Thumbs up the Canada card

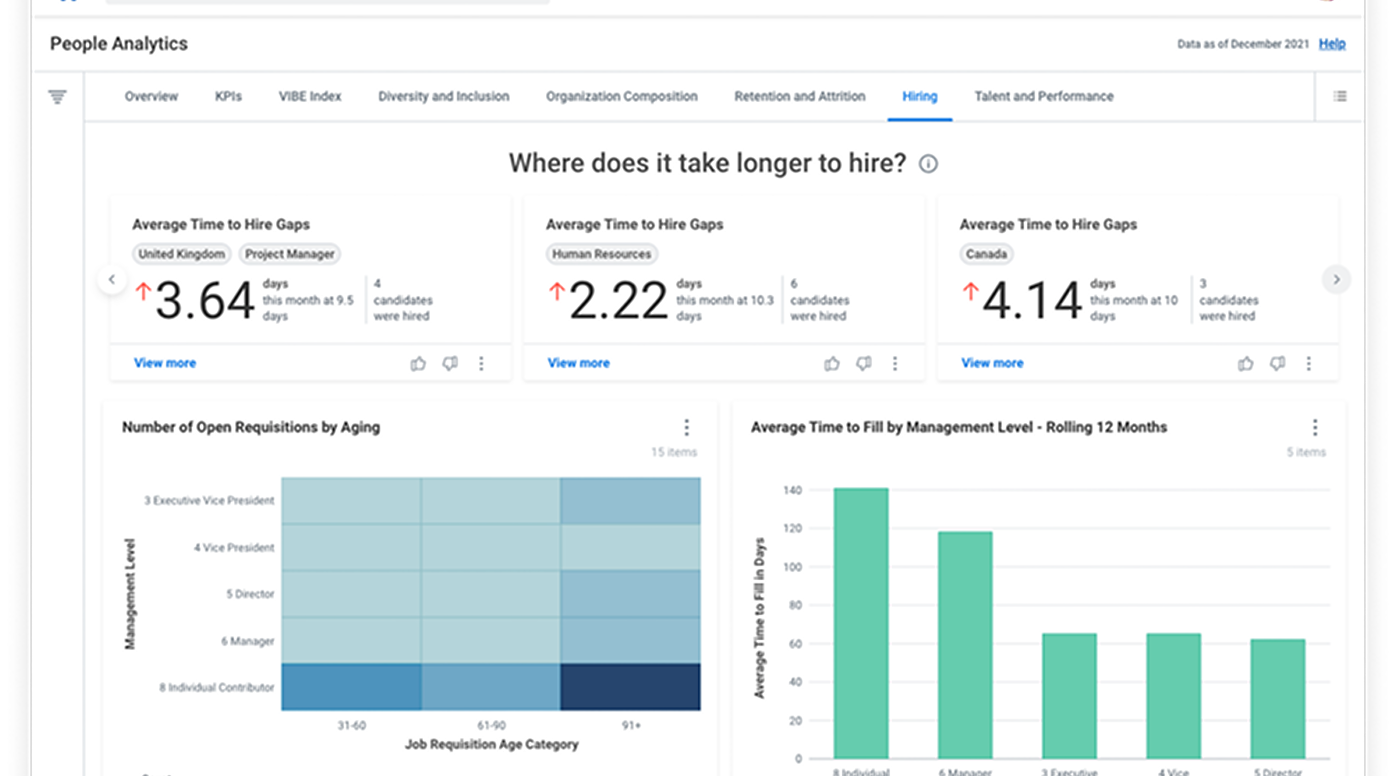(x=1245, y=364)
